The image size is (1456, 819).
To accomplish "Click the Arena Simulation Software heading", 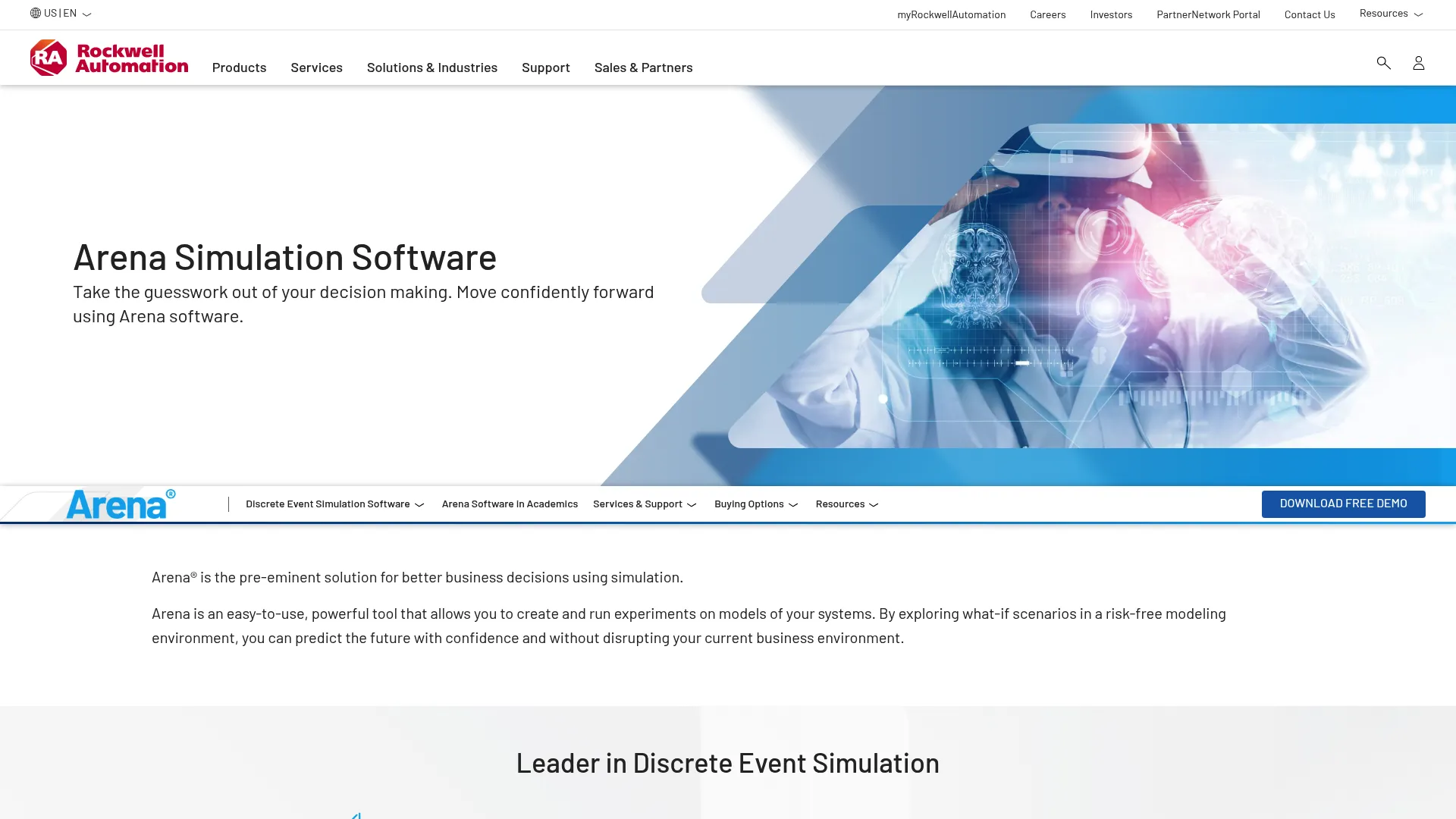I will coord(284,256).
